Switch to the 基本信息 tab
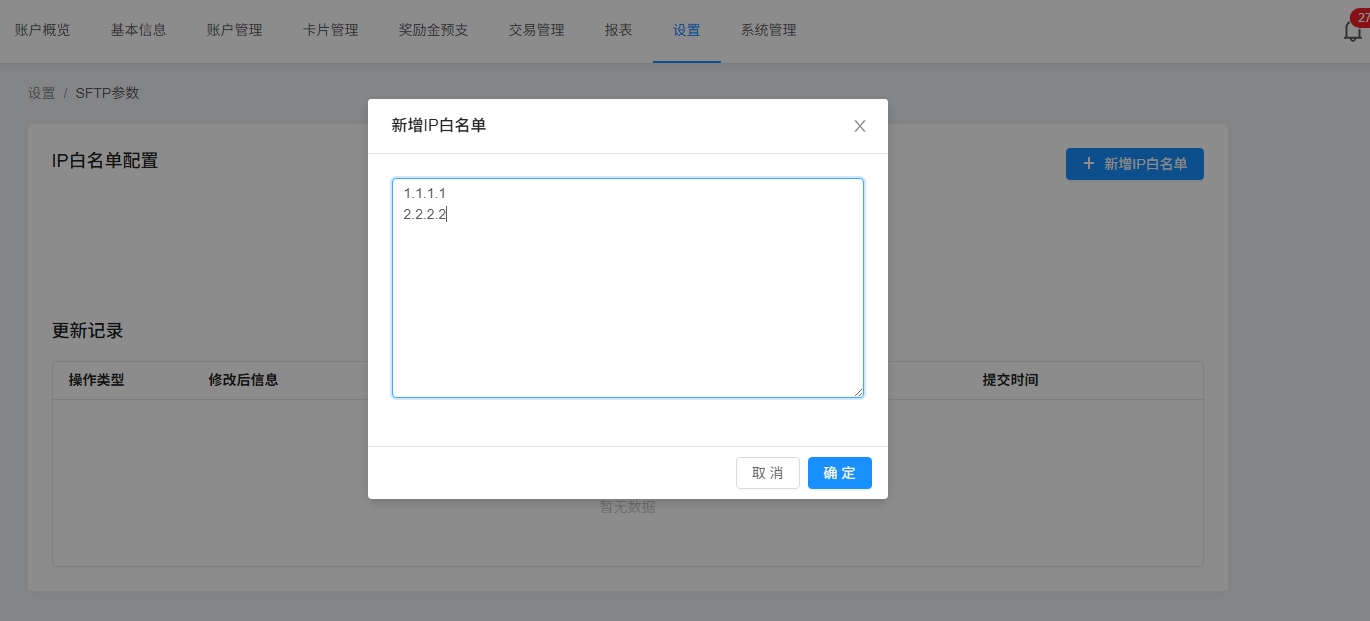This screenshot has height=621, width=1370. [138, 30]
